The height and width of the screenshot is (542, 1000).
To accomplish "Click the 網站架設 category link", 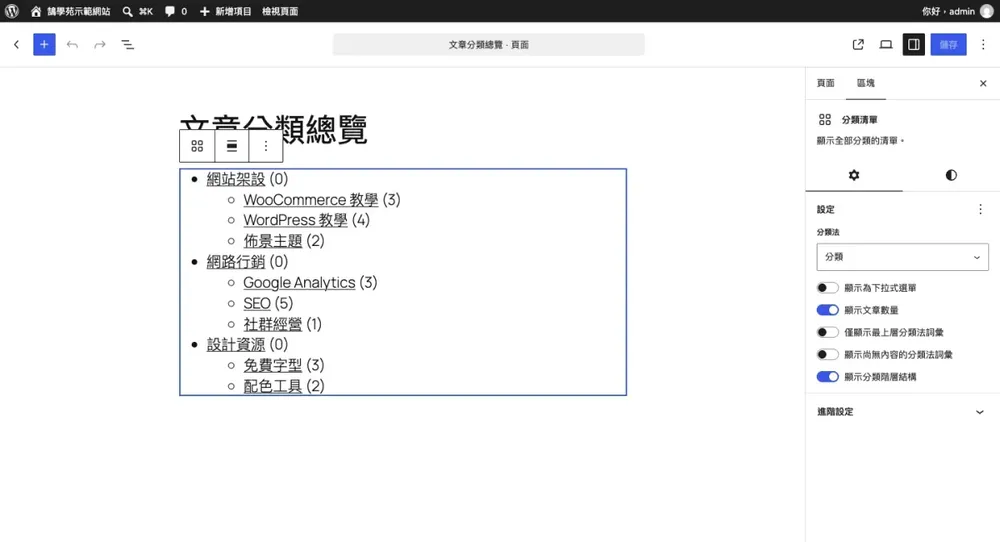I will 235,179.
